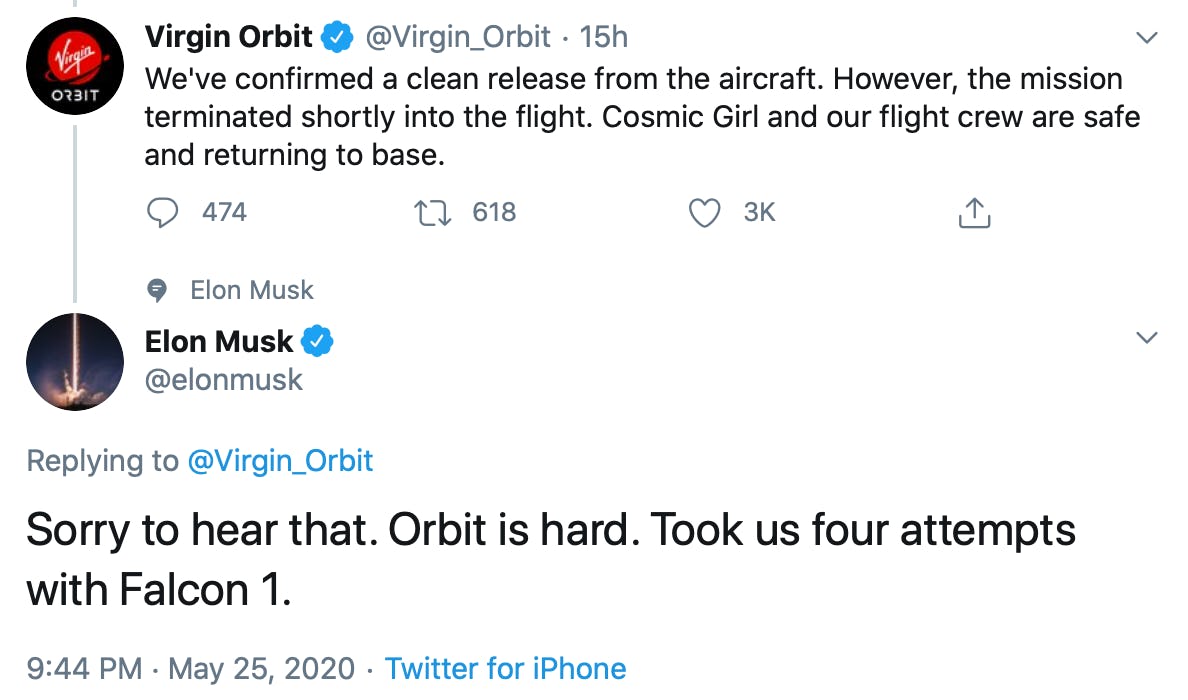Open Elon Musk's rocket launch avatar

[x=75, y=361]
